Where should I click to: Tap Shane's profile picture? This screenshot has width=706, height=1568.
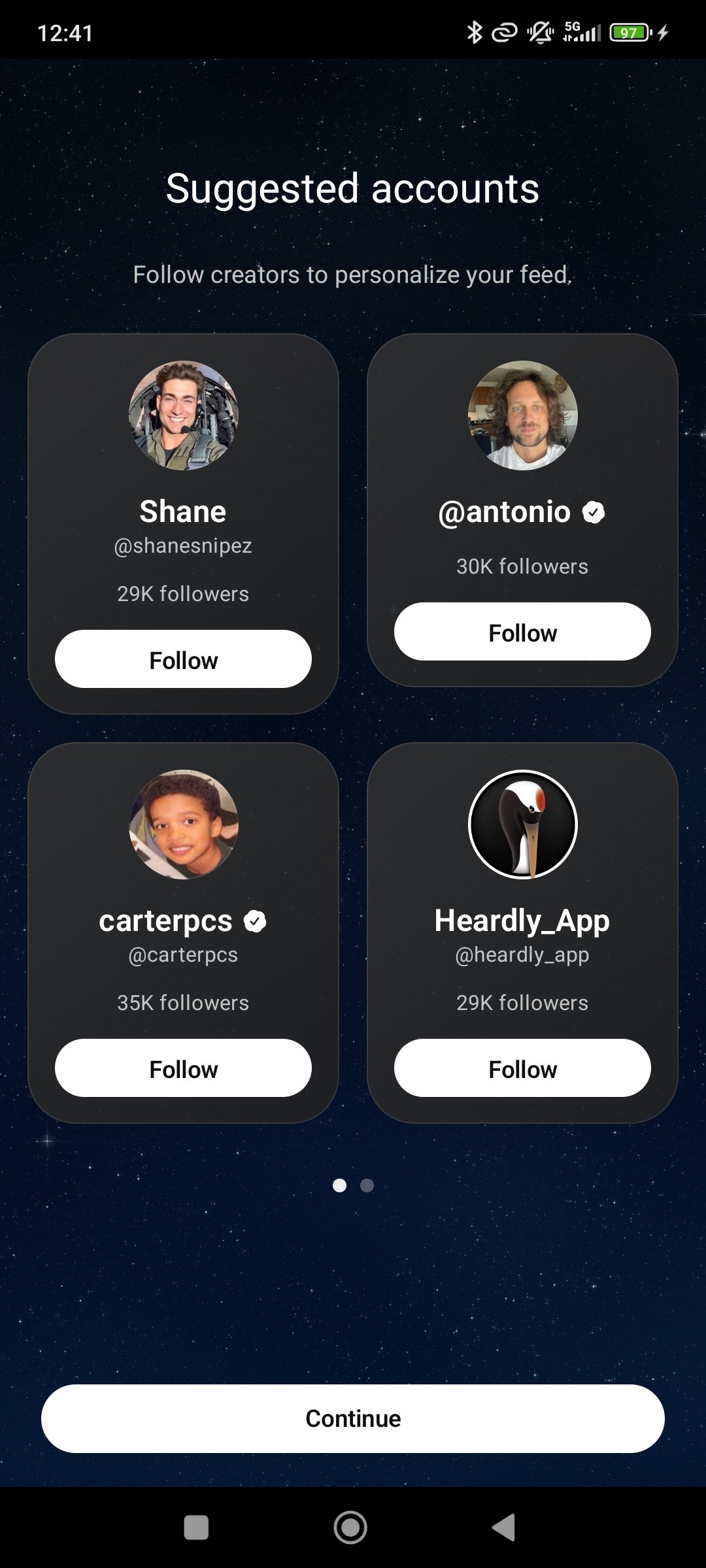[183, 416]
